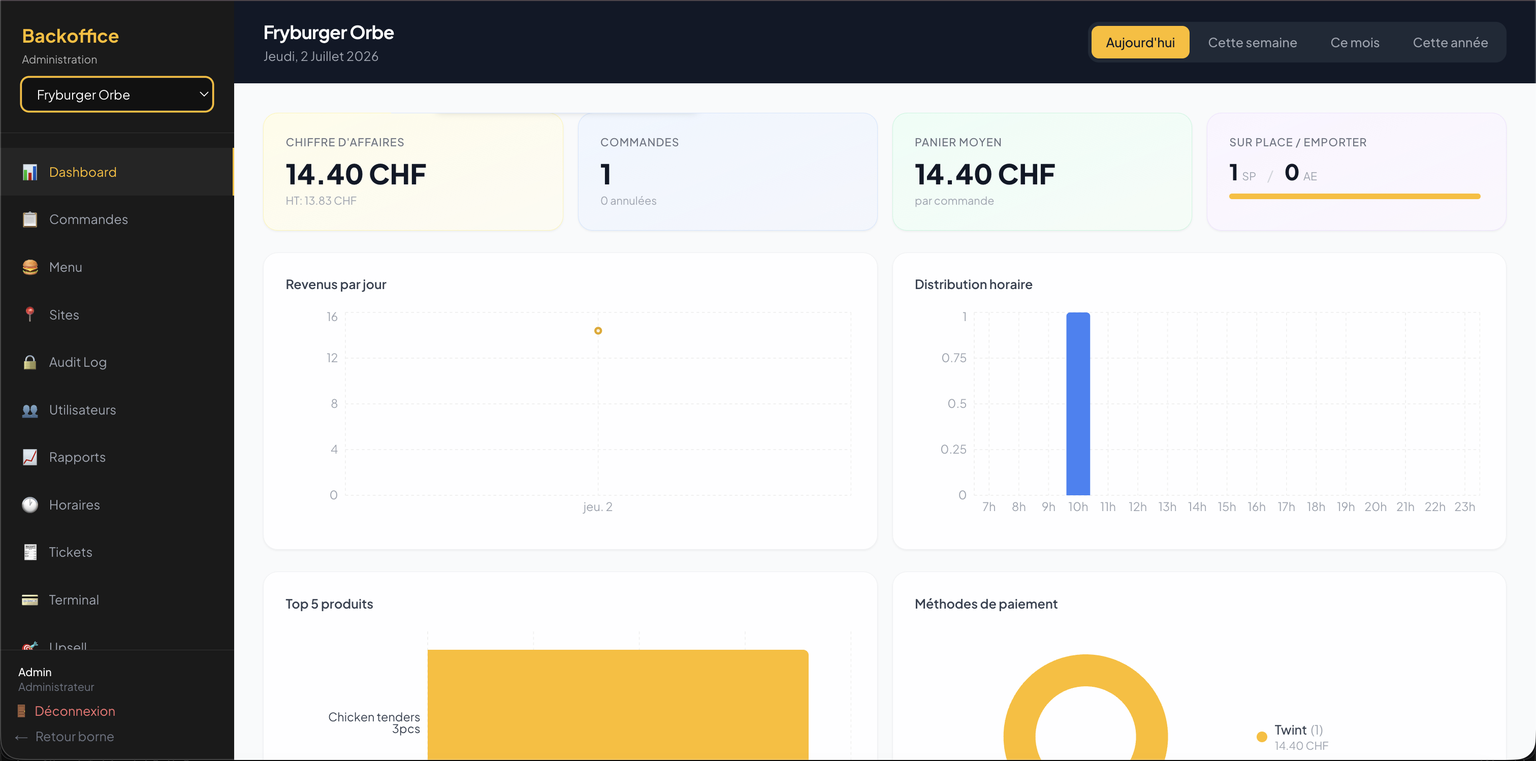Click the Terminal card icon
Image resolution: width=1536 pixels, height=761 pixels.
pos(30,600)
